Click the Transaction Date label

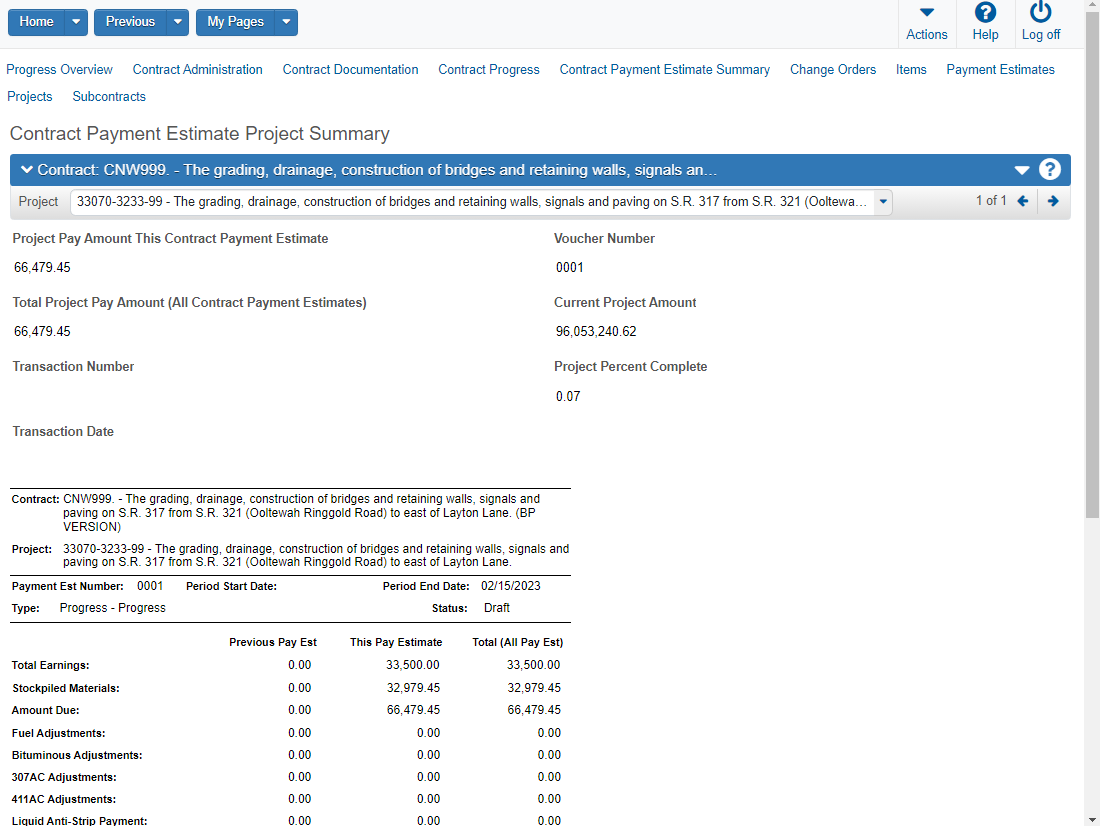pos(63,432)
